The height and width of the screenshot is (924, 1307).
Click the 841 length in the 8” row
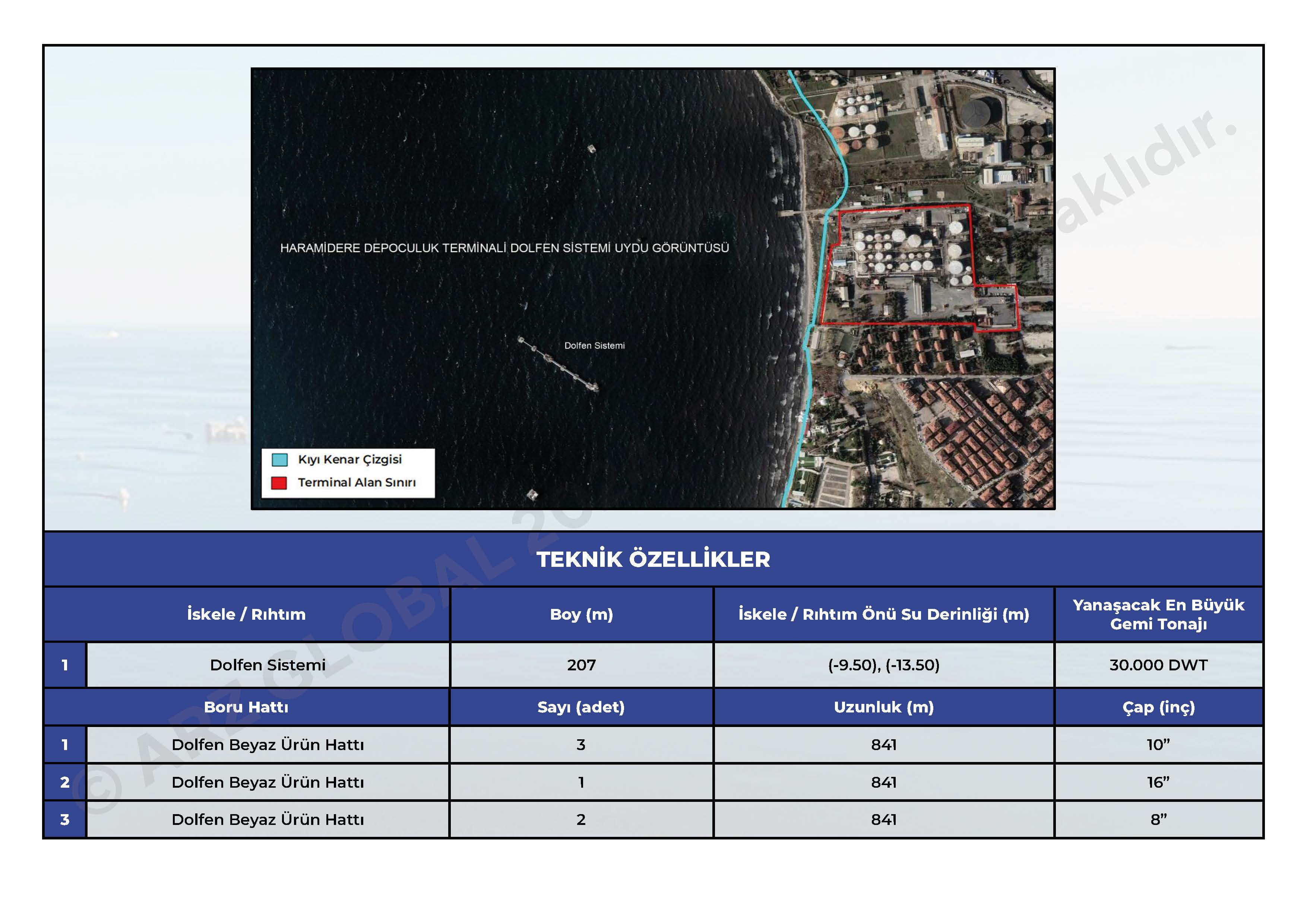point(884,820)
